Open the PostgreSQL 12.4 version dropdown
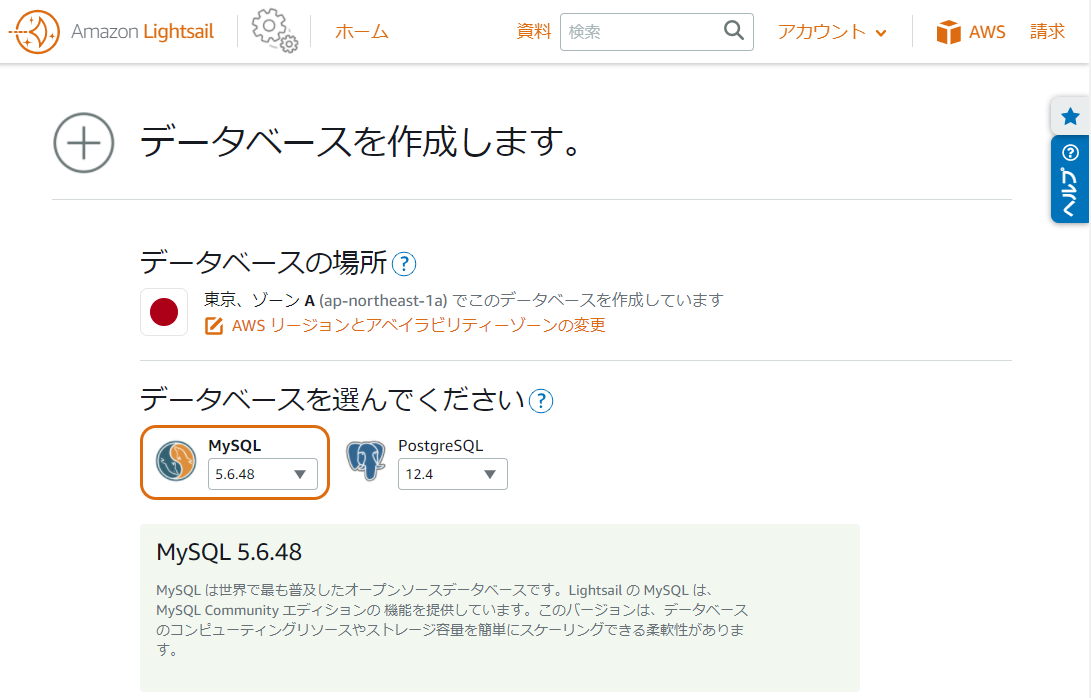1091x698 pixels. 452,474
